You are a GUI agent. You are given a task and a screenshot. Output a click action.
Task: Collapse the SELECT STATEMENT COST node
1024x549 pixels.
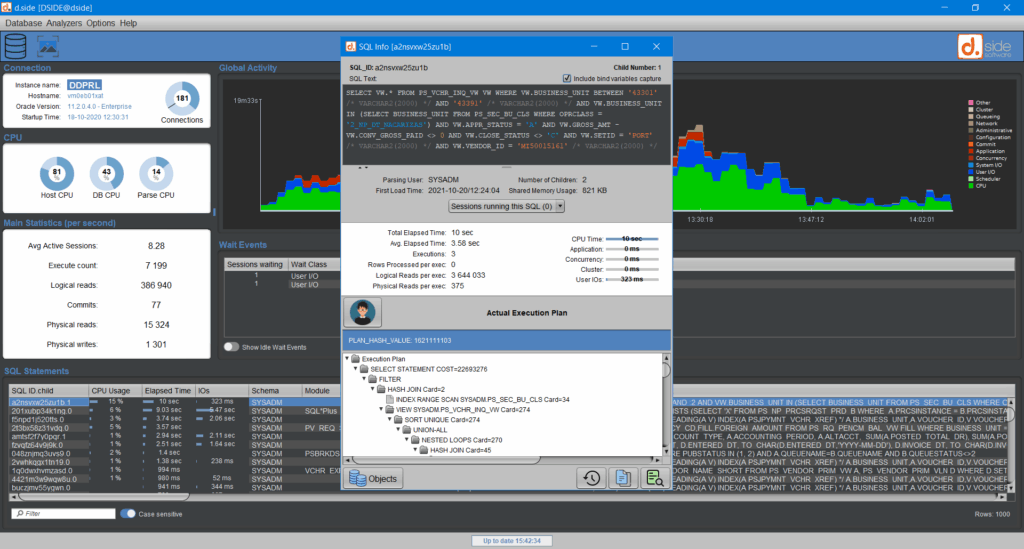[356, 369]
